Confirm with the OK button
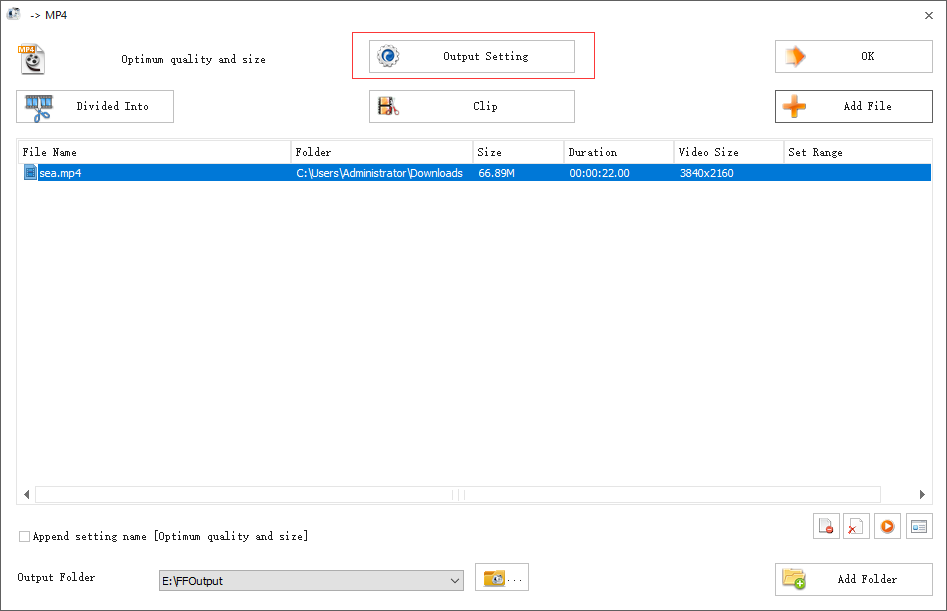The width and height of the screenshot is (947, 611). click(x=853, y=56)
